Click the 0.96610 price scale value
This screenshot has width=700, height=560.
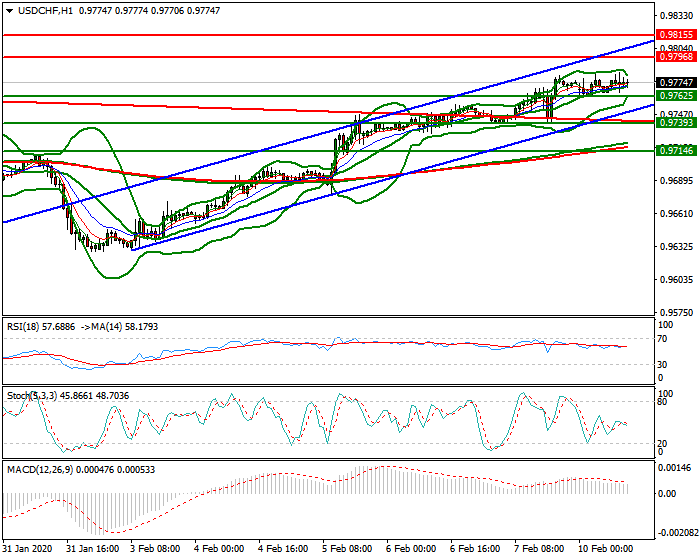click(x=677, y=213)
